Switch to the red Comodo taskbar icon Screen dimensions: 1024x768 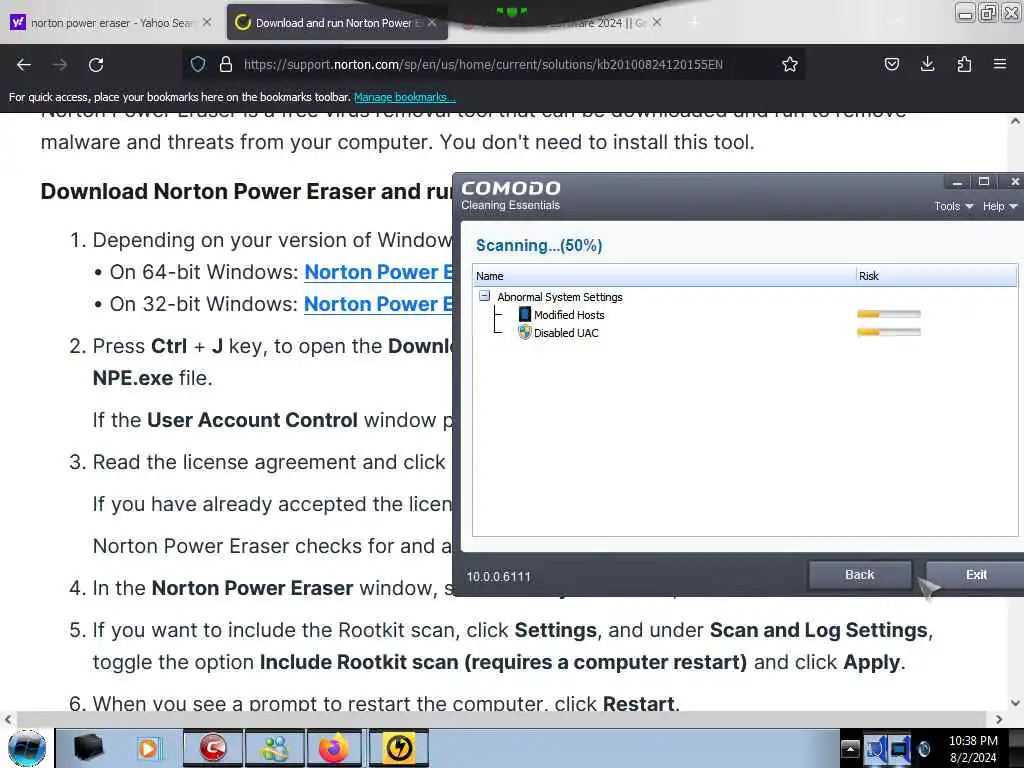click(213, 748)
